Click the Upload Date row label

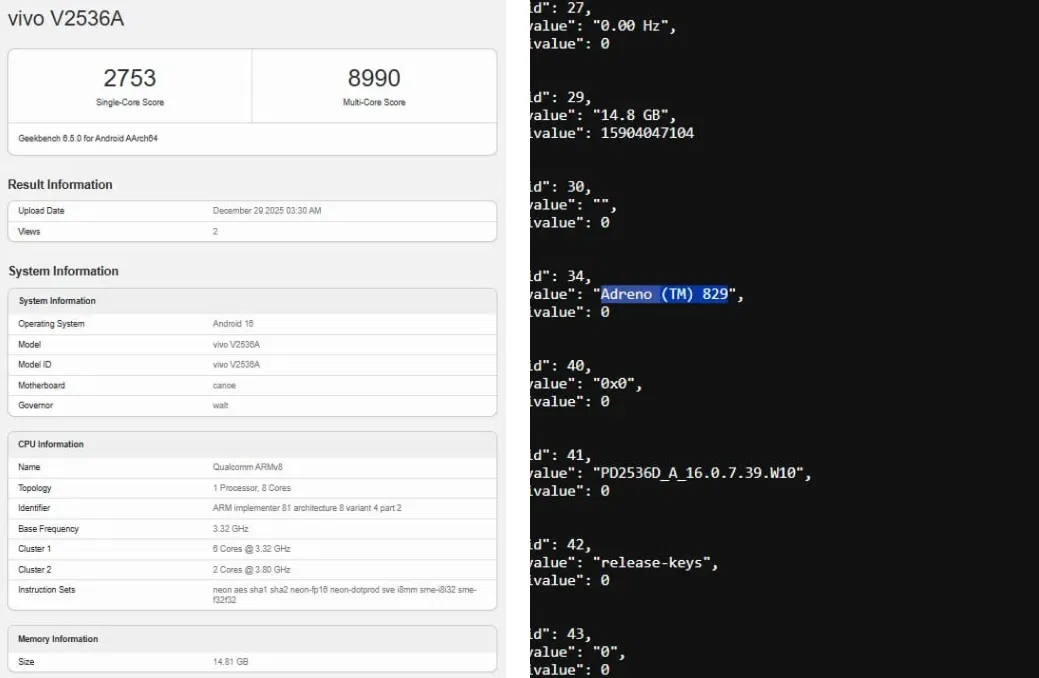tap(41, 211)
